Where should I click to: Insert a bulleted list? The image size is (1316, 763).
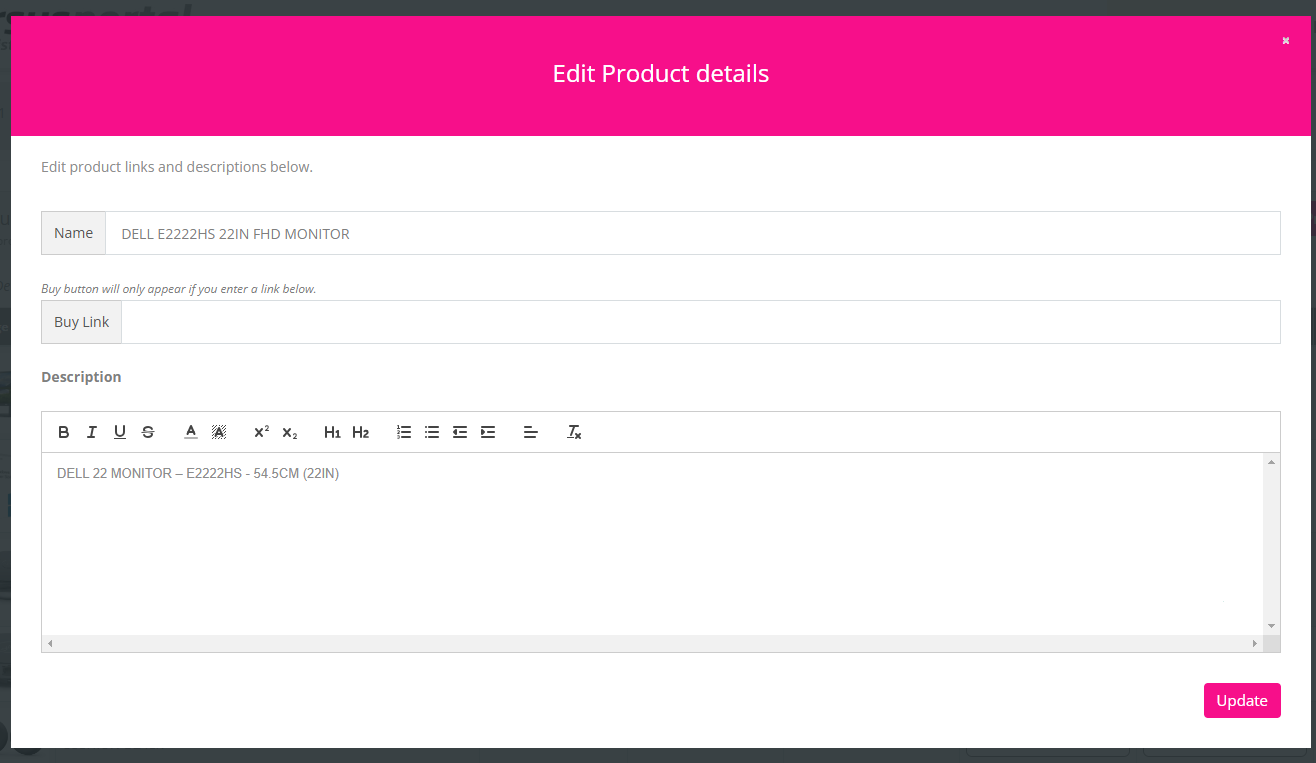pos(432,432)
